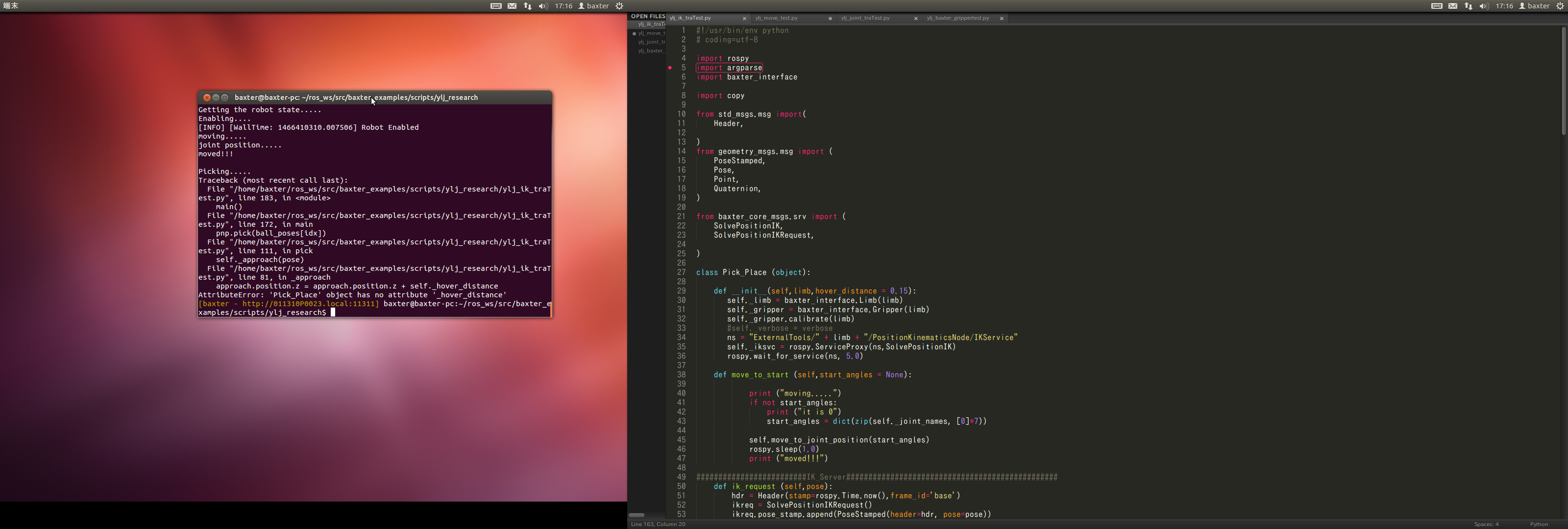Open keyboard input indicator above the terminal desktop
The height and width of the screenshot is (529, 1568).
(496, 6)
